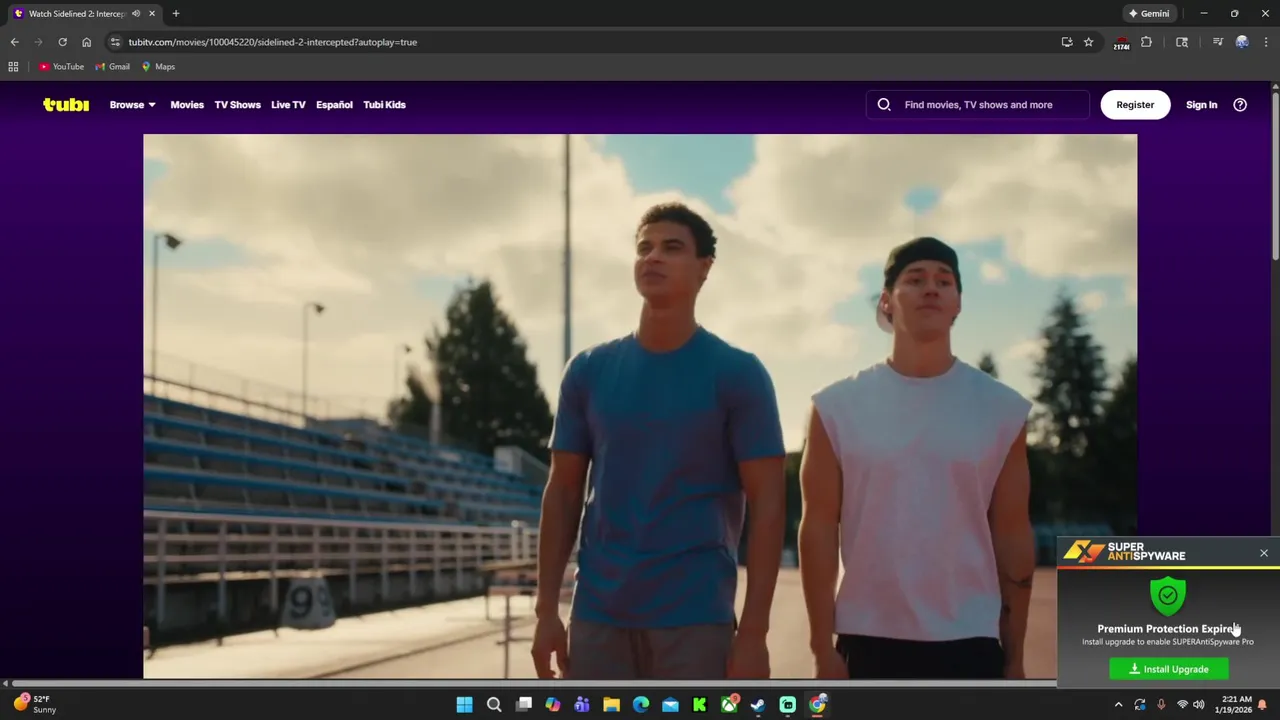Bookmark this page with the star icon

coord(1089,42)
